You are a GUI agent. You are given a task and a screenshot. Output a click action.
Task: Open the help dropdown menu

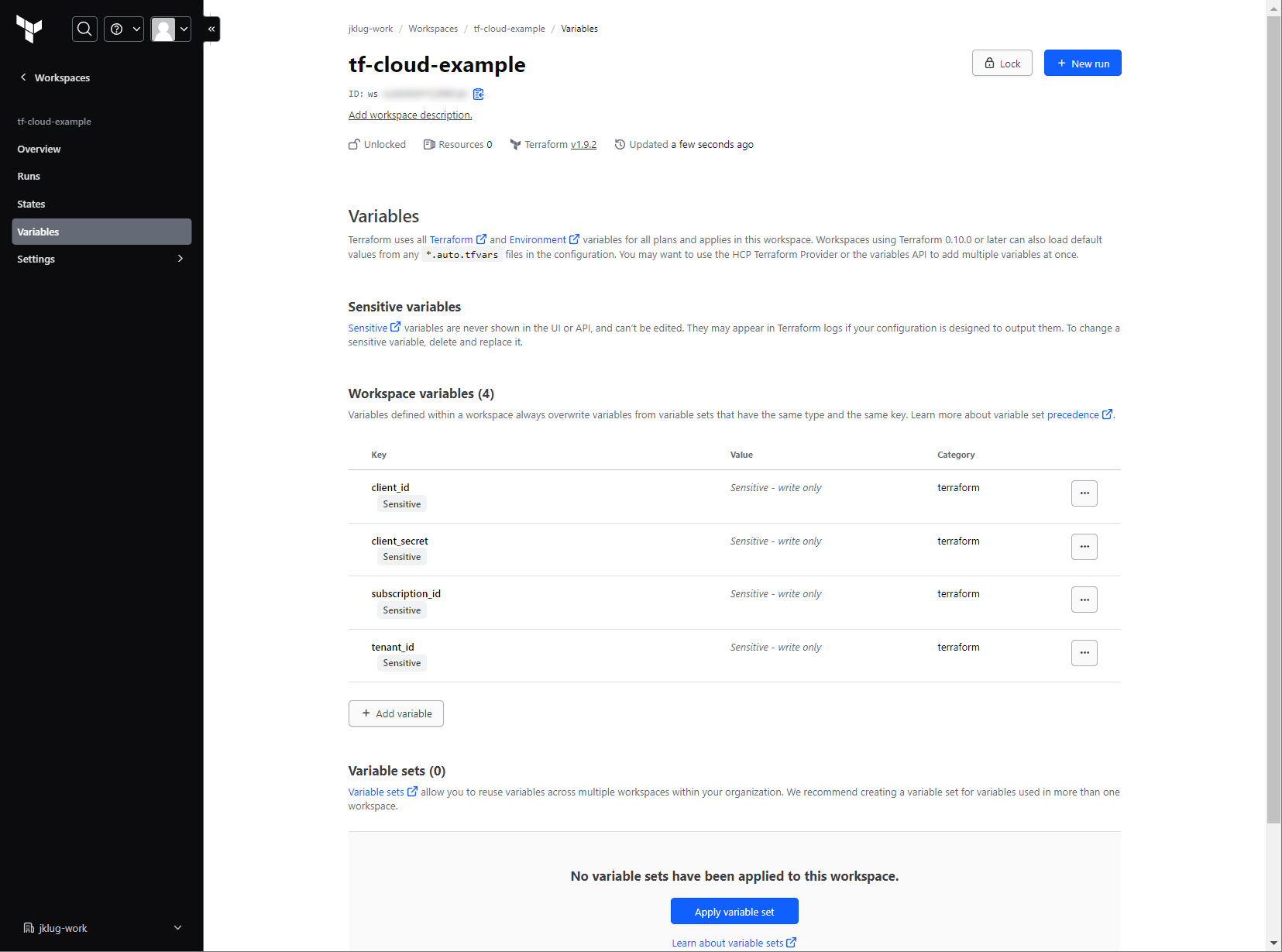point(124,29)
